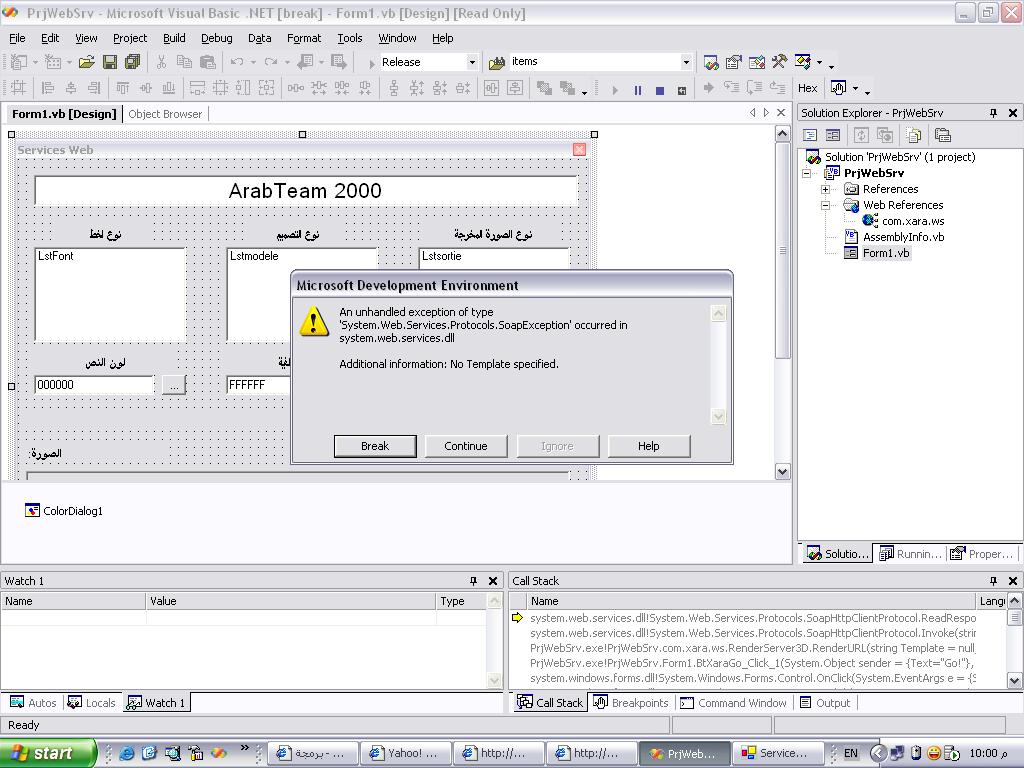The height and width of the screenshot is (768, 1024).
Task: Open the Toolbox icon in toolbar
Action: coord(779,62)
